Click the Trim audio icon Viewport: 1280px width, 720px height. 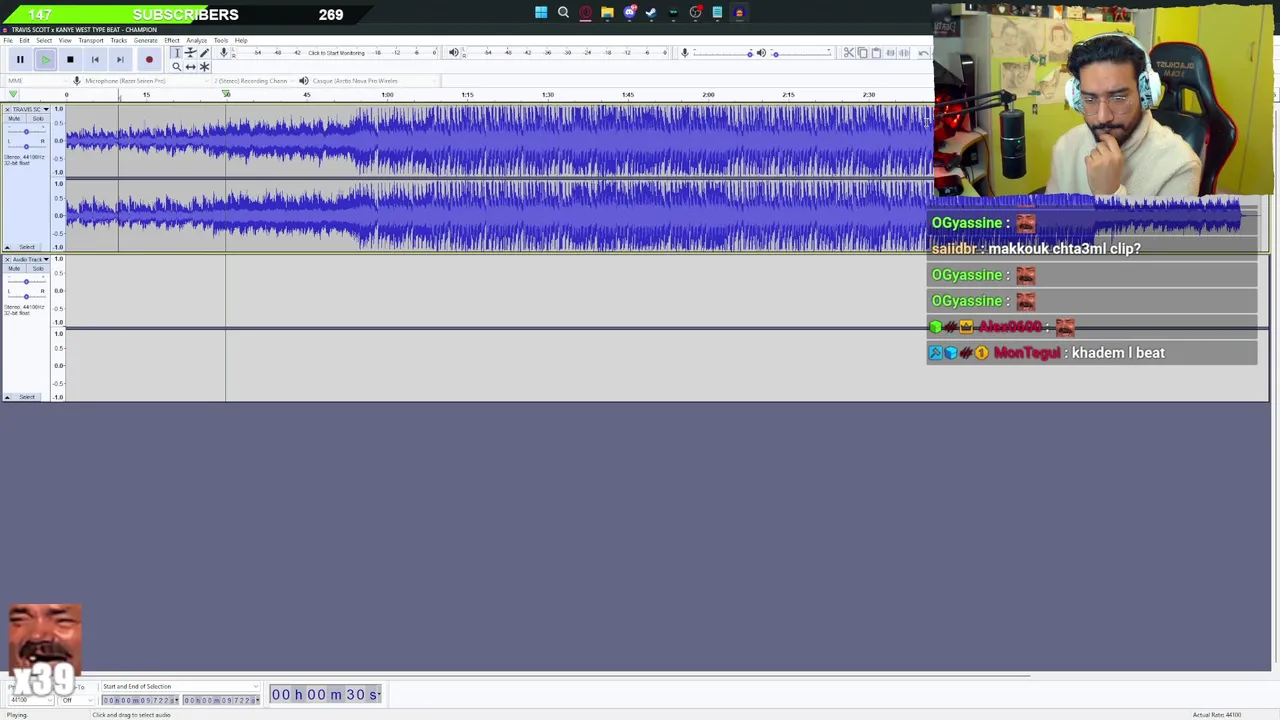click(x=891, y=52)
